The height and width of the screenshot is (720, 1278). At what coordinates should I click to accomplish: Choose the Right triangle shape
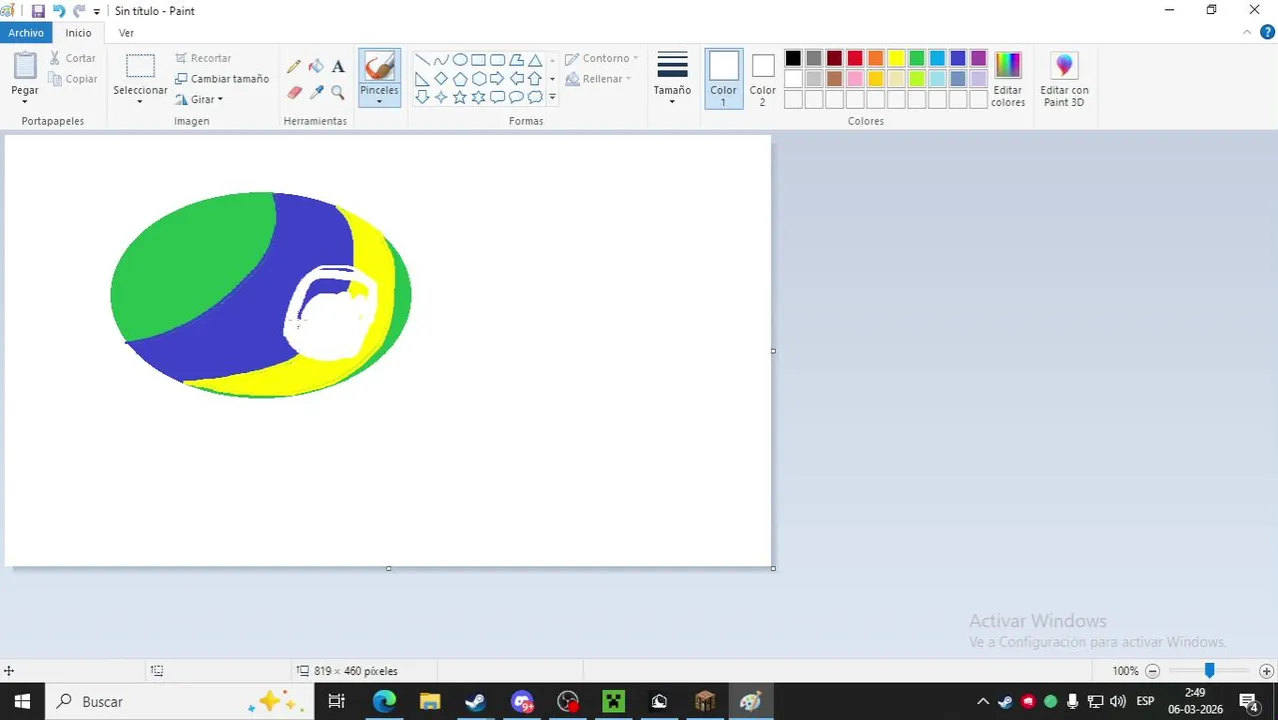pyautogui.click(x=422, y=79)
